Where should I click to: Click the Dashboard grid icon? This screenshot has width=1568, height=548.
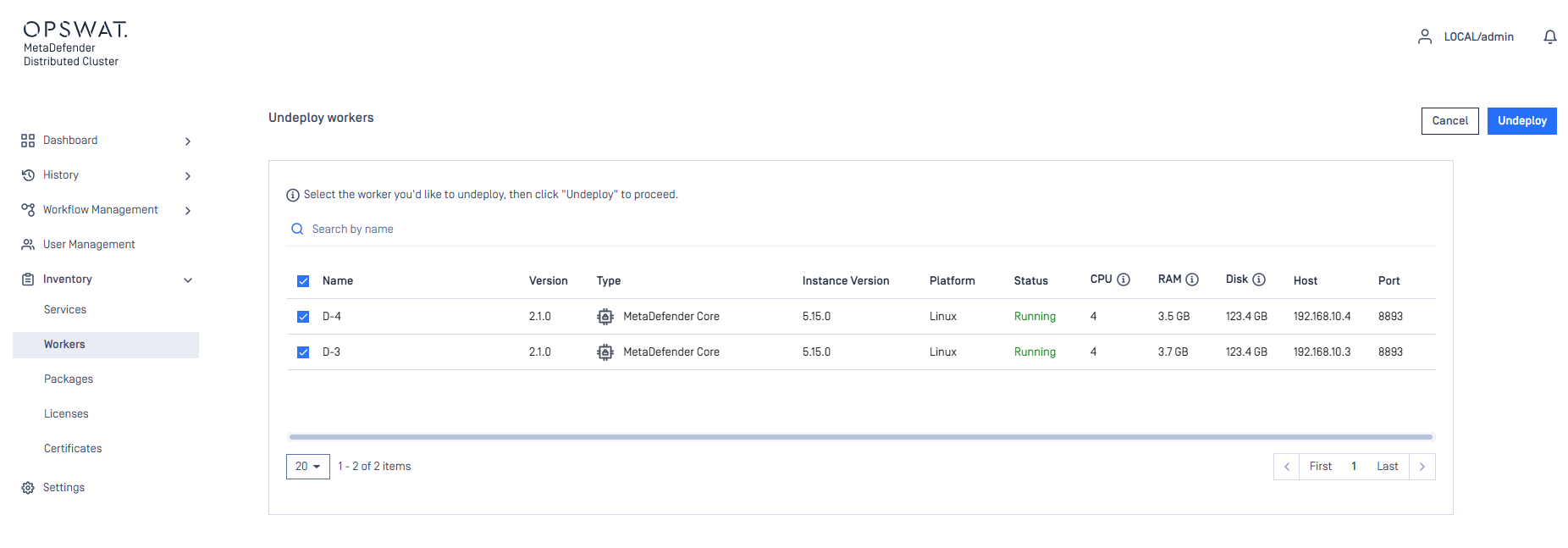[28, 141]
